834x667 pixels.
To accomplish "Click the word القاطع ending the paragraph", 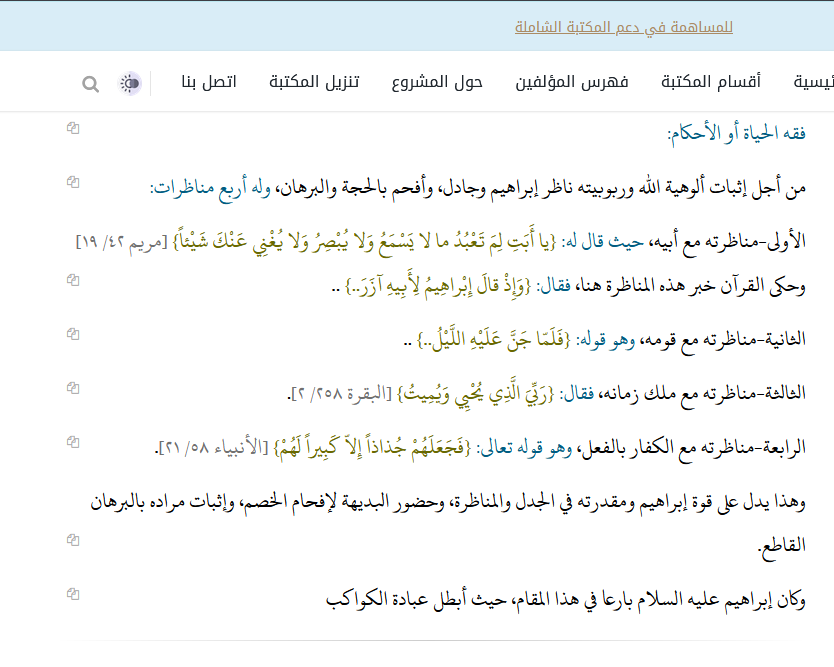I will pyautogui.click(x=782, y=546).
